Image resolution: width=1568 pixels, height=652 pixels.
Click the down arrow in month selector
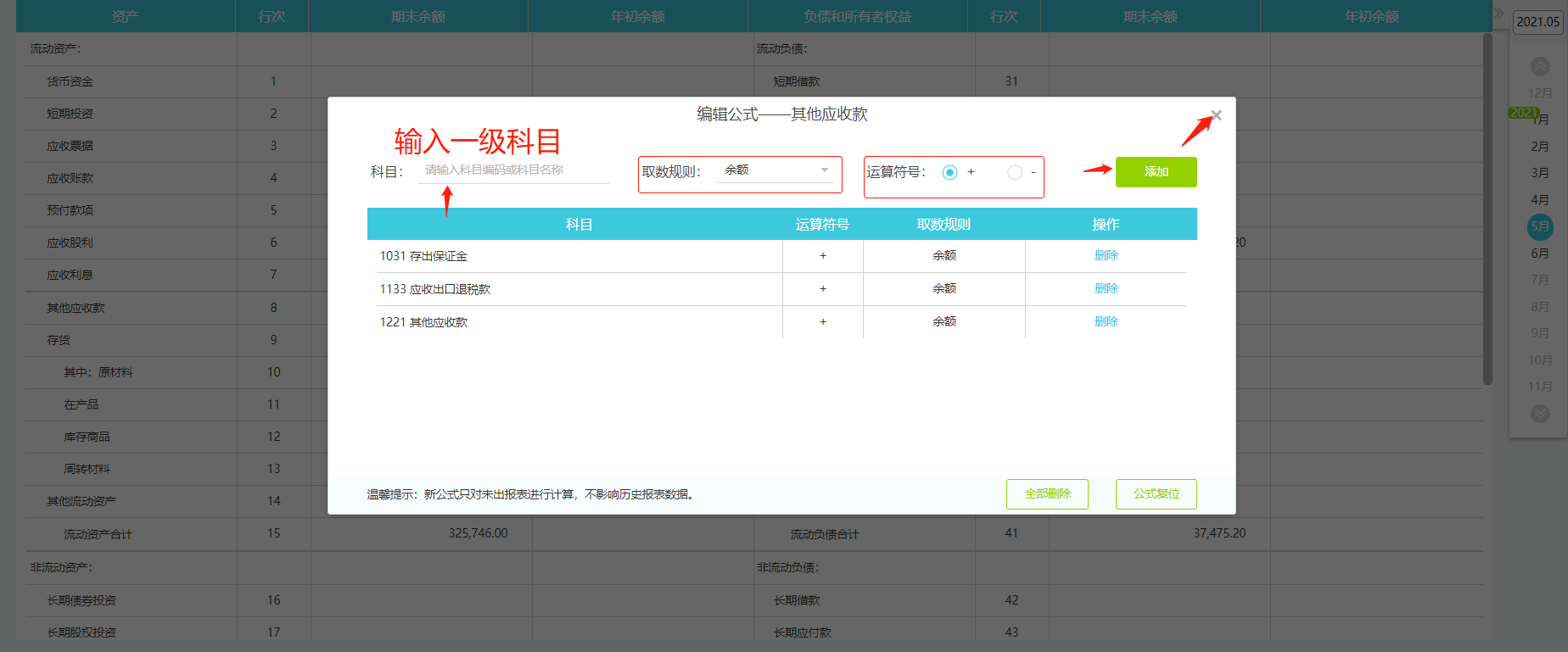pos(1540,414)
